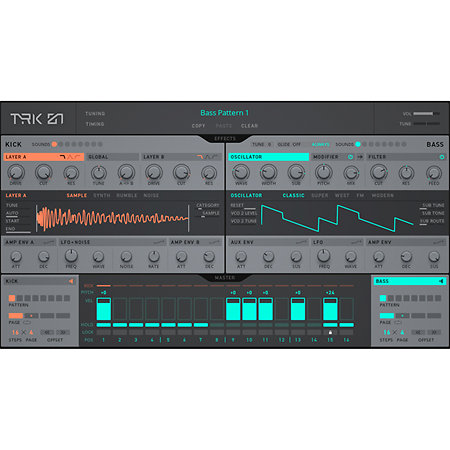This screenshot has height=450, width=450.
Task: Open the TIMING settings
Action: tap(95, 124)
